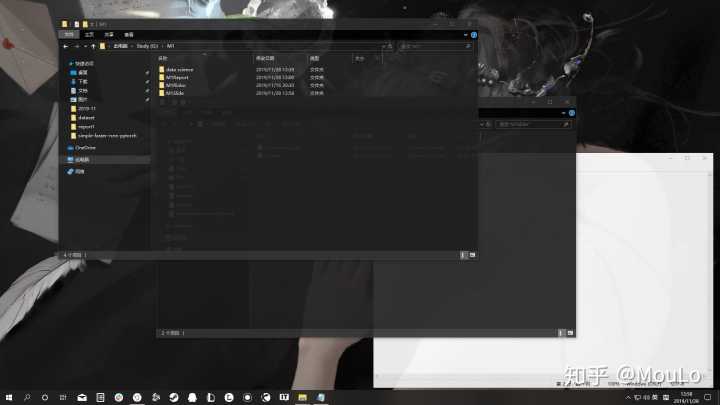This screenshot has width=720, height=405.
Task: Open 文档 in the navigation pane
Action: [83, 91]
